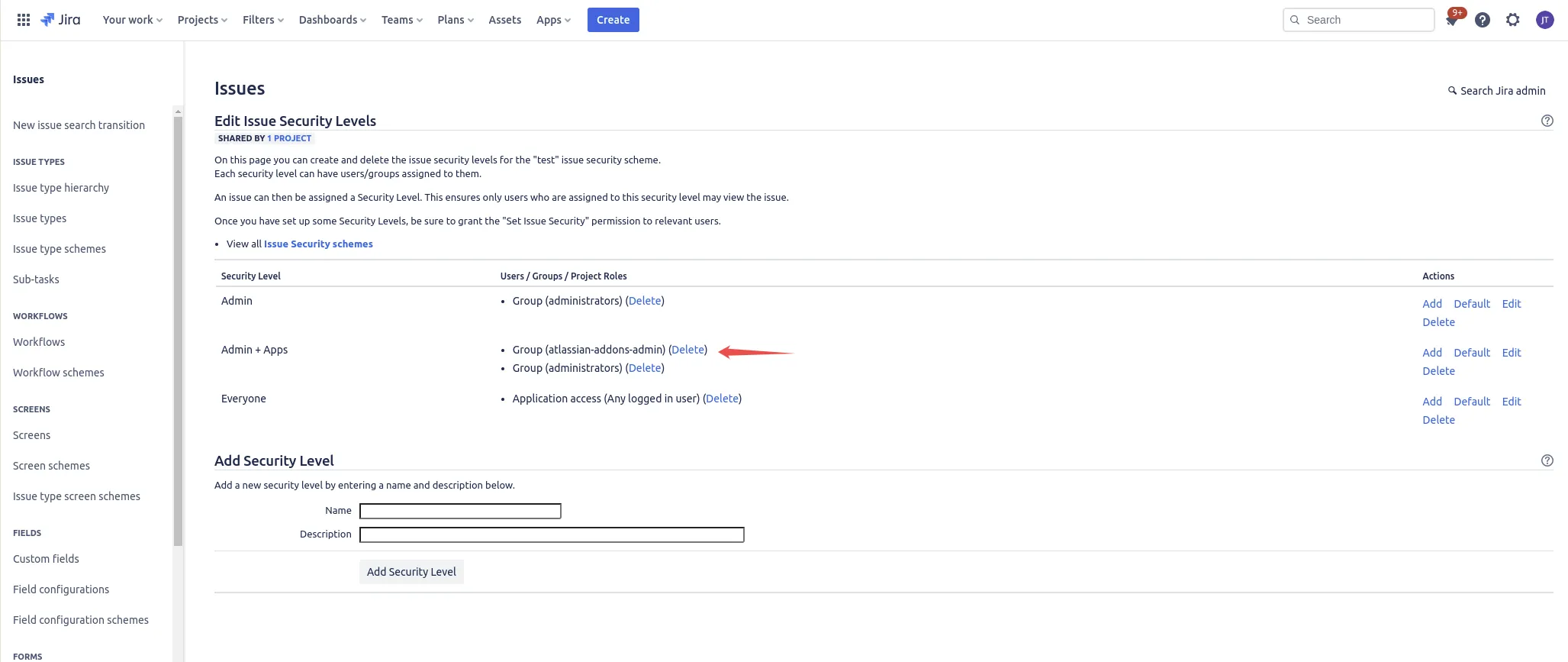Expand the Your work dropdown
Screen dimensions: 1568x662
pos(133,20)
